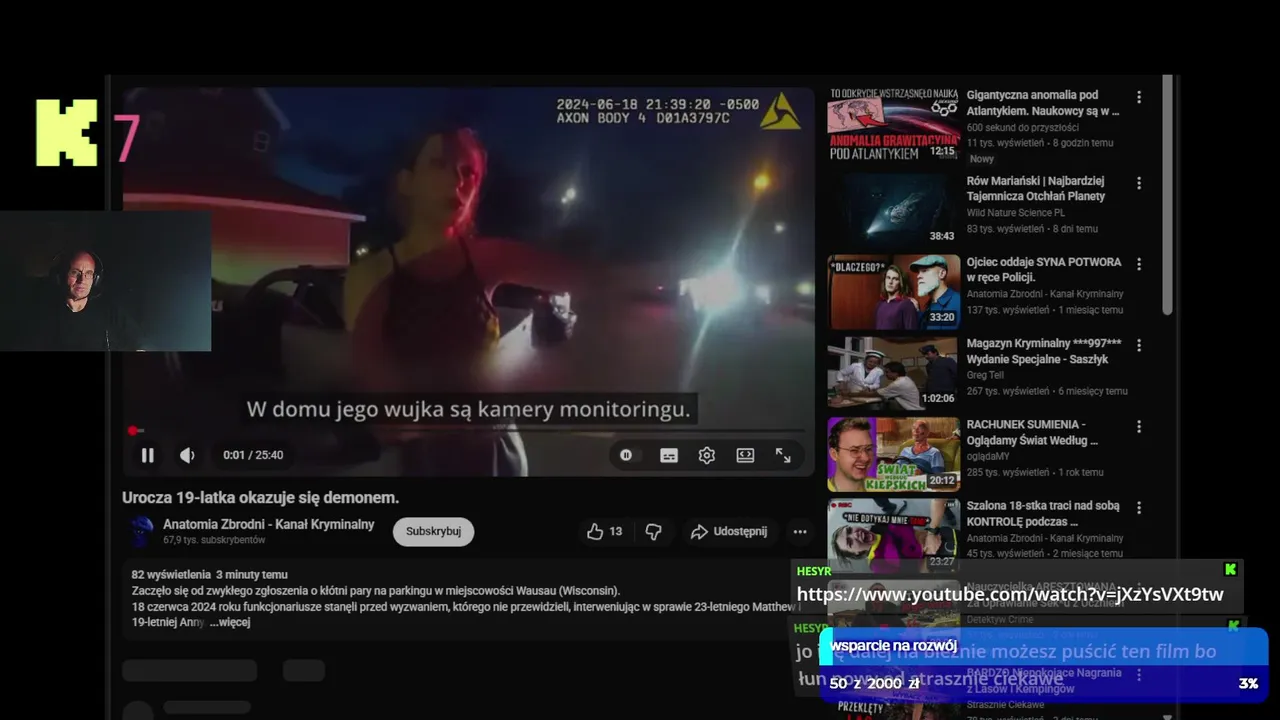1280x720 pixels.
Task: Open Magazyn Kryminalny 997 thumbnail
Action: coord(893,373)
